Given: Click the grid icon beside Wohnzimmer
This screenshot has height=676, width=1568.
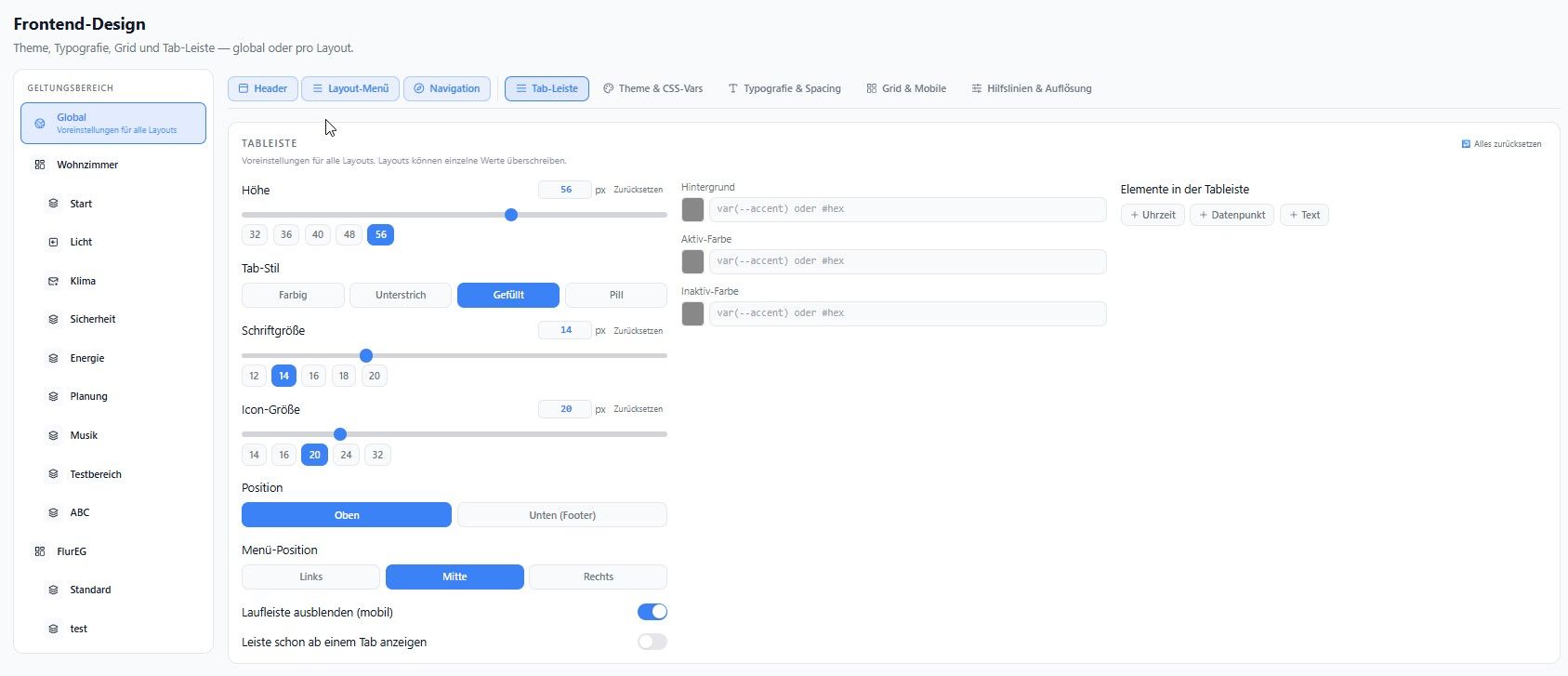Looking at the screenshot, I should point(40,165).
